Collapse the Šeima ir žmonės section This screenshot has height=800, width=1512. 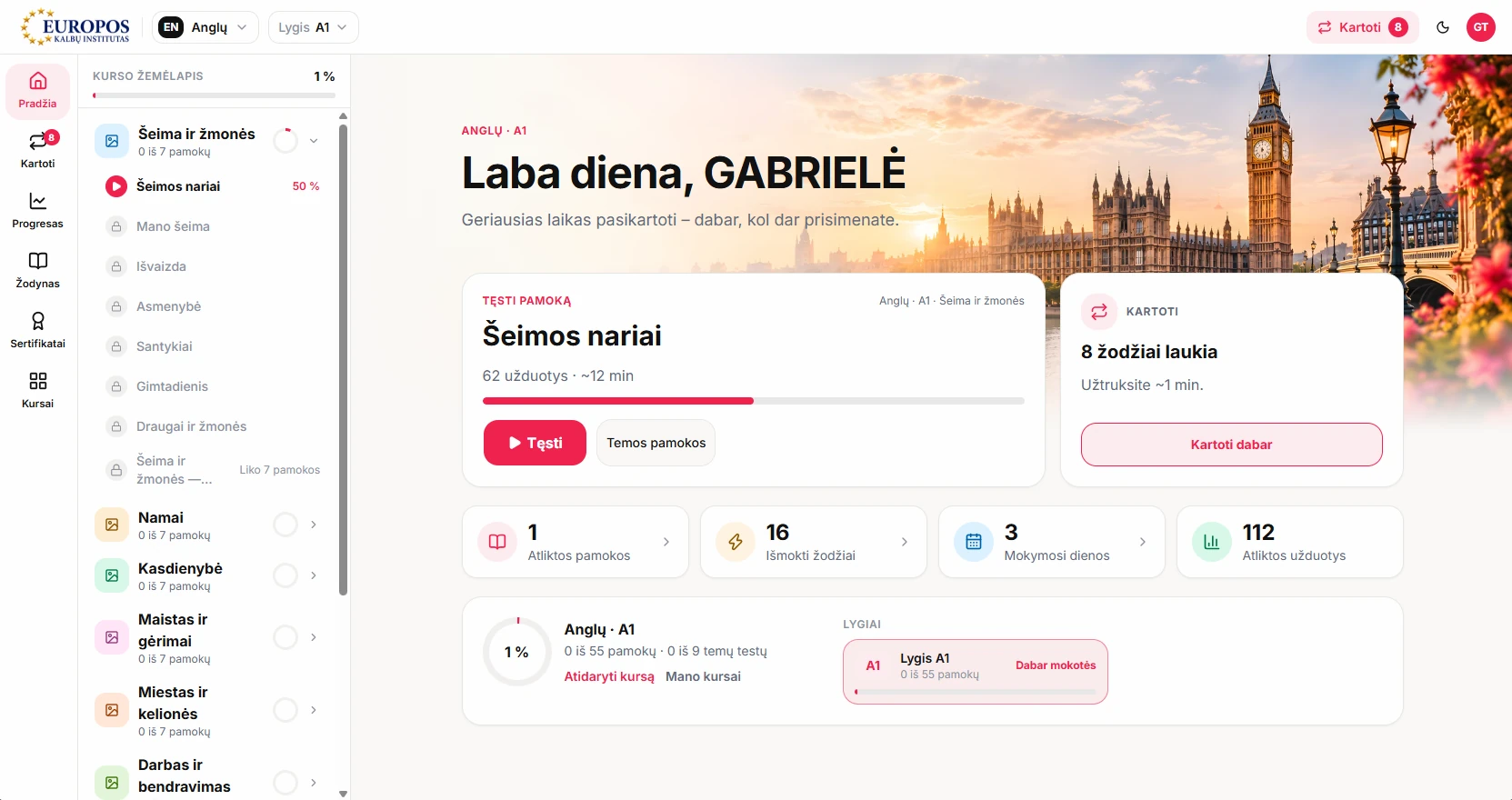click(314, 141)
